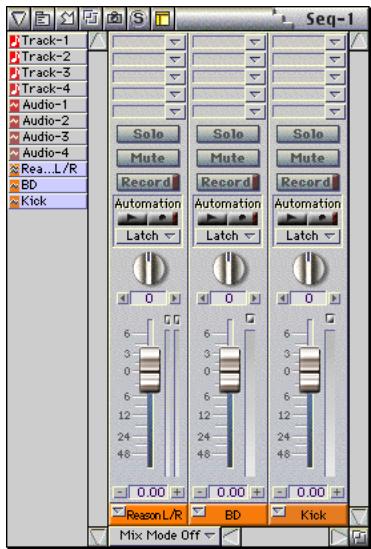The image size is (371, 549).
Task: Select Audio-1 in the track list
Action: click(48, 105)
